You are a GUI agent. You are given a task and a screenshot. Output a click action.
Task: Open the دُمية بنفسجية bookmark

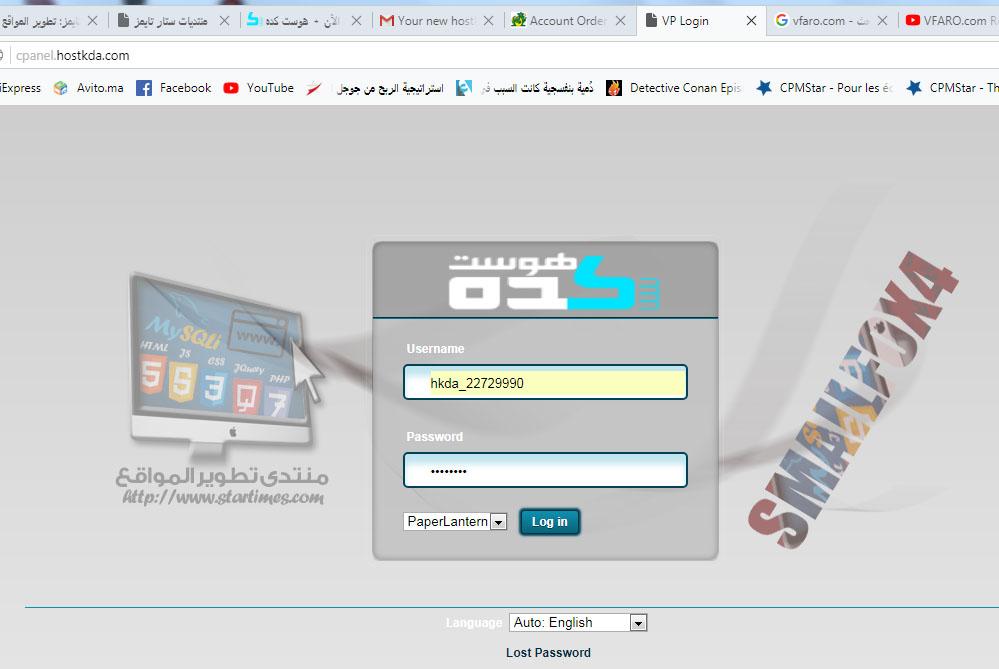click(x=525, y=88)
